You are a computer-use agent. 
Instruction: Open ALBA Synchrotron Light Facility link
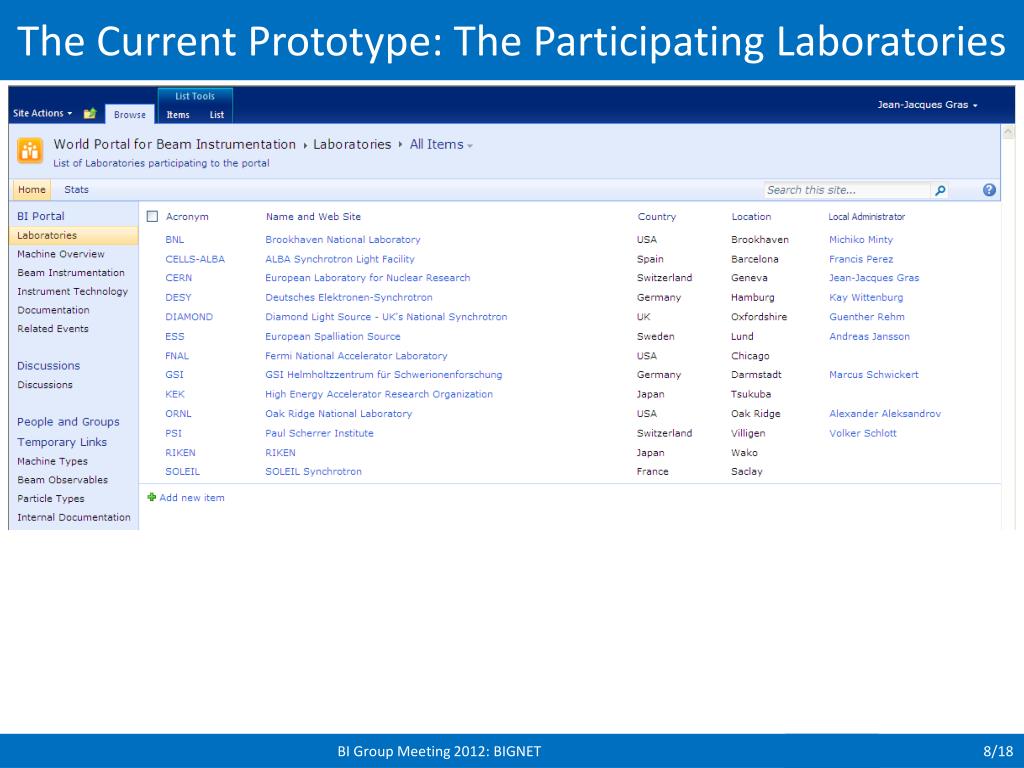click(340, 259)
